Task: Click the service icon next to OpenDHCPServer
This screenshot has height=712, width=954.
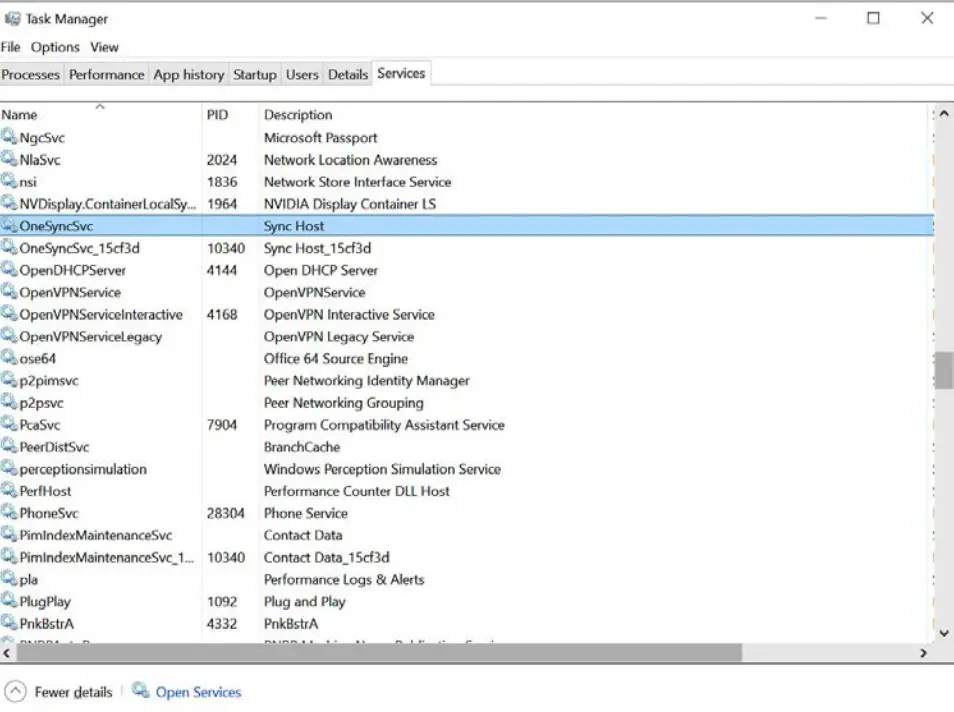Action: (x=9, y=270)
